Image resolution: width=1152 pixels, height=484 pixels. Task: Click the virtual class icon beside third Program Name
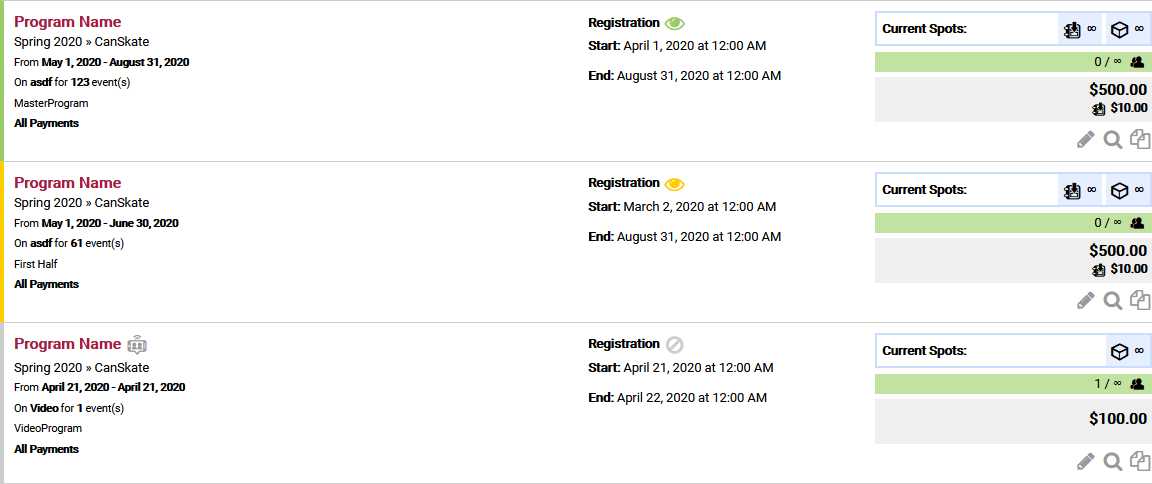[137, 344]
